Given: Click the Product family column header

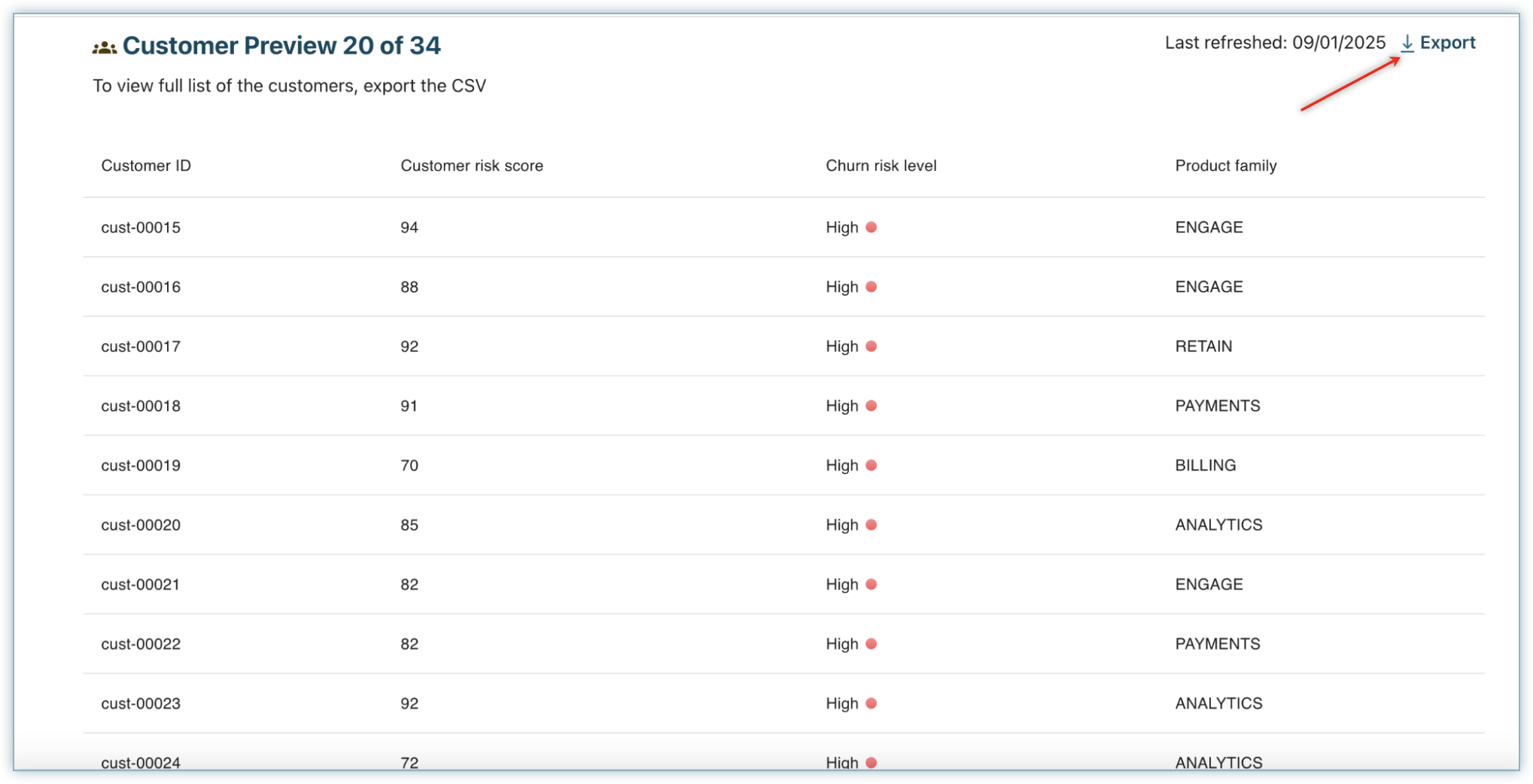Looking at the screenshot, I should 1225,166.
